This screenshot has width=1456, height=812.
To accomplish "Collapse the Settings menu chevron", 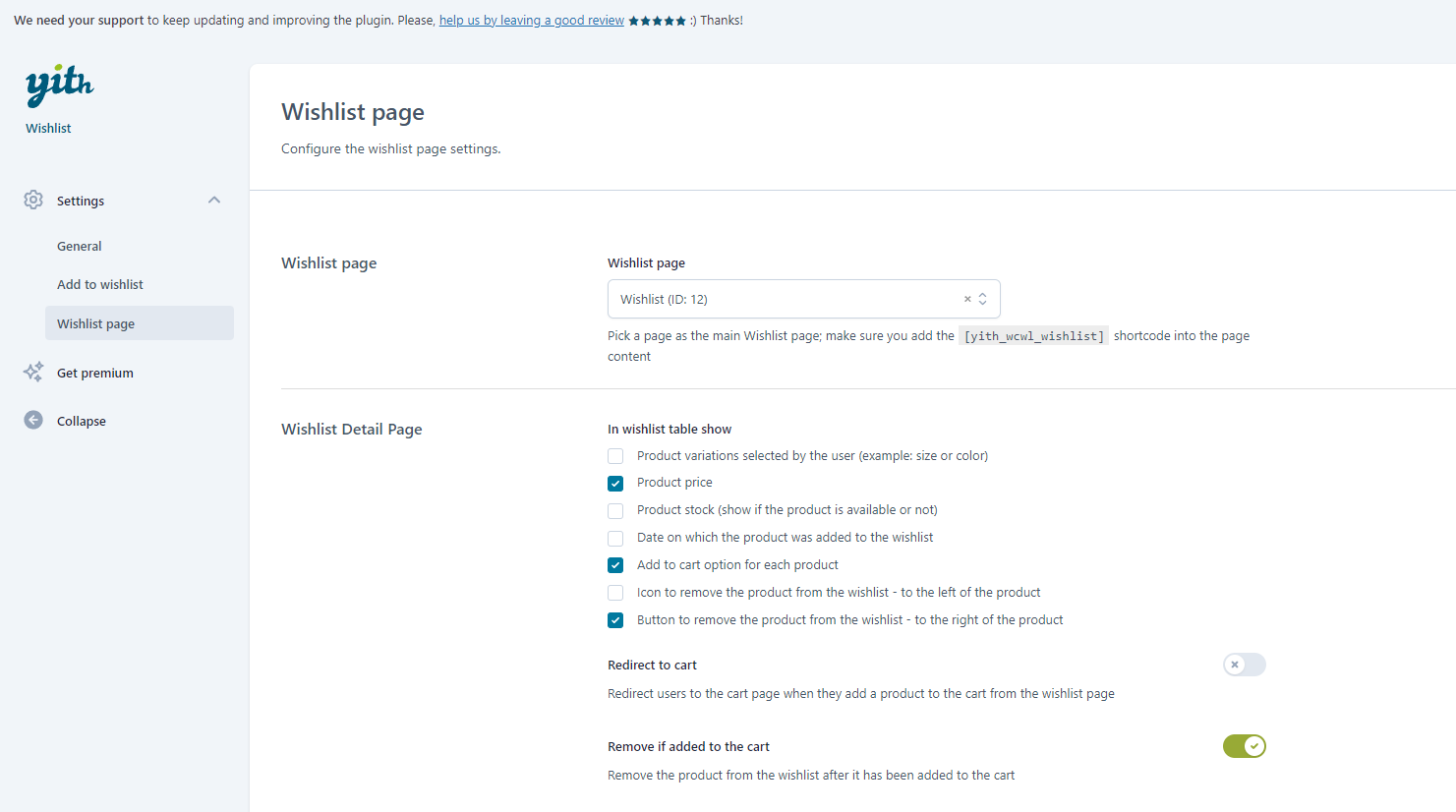I will [x=214, y=201].
